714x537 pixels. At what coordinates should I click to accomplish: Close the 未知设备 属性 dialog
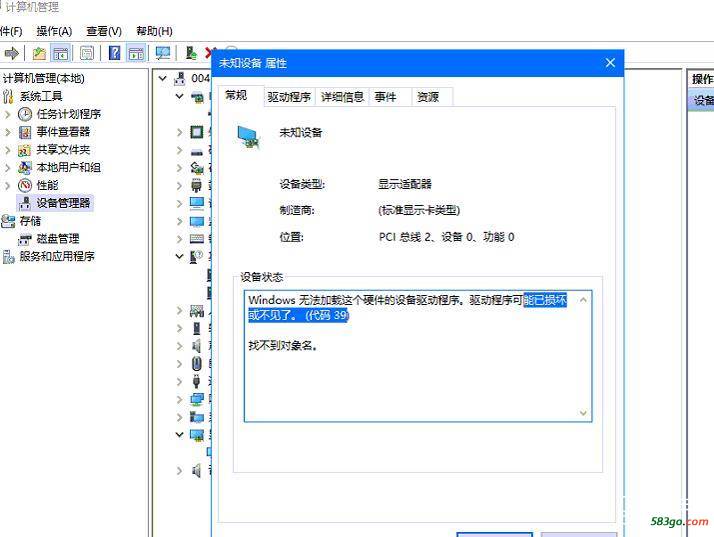(610, 63)
